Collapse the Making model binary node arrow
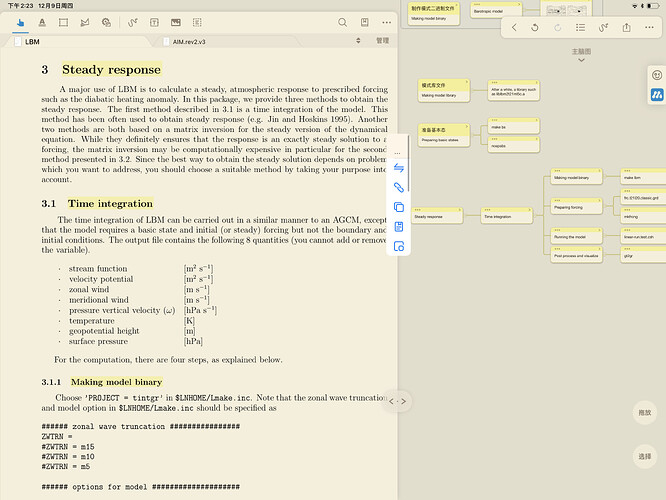Image resolution: width=666 pixels, height=500 pixels. click(x=599, y=171)
